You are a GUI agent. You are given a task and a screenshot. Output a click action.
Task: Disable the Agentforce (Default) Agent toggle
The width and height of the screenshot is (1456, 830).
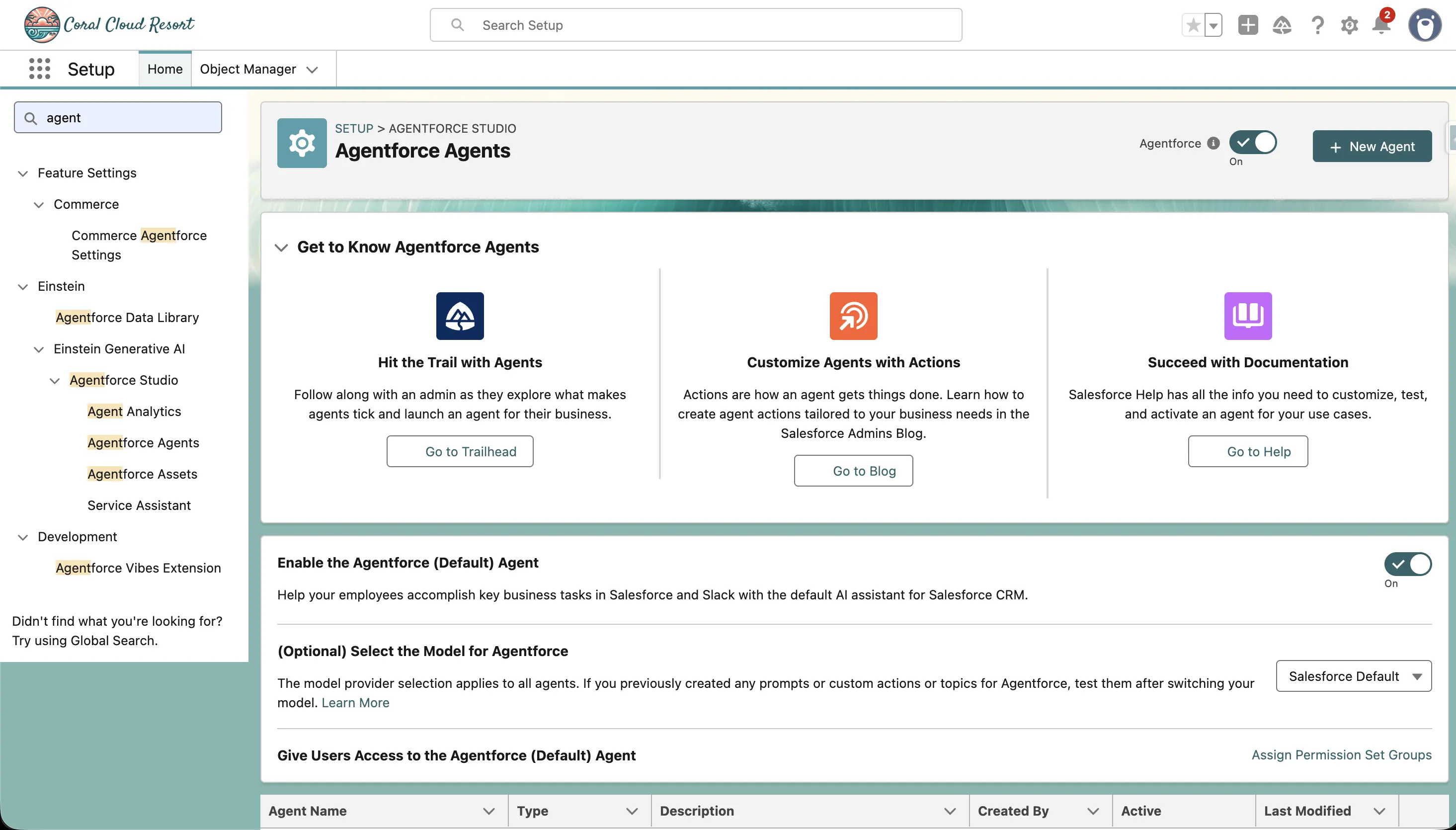[1408, 565]
